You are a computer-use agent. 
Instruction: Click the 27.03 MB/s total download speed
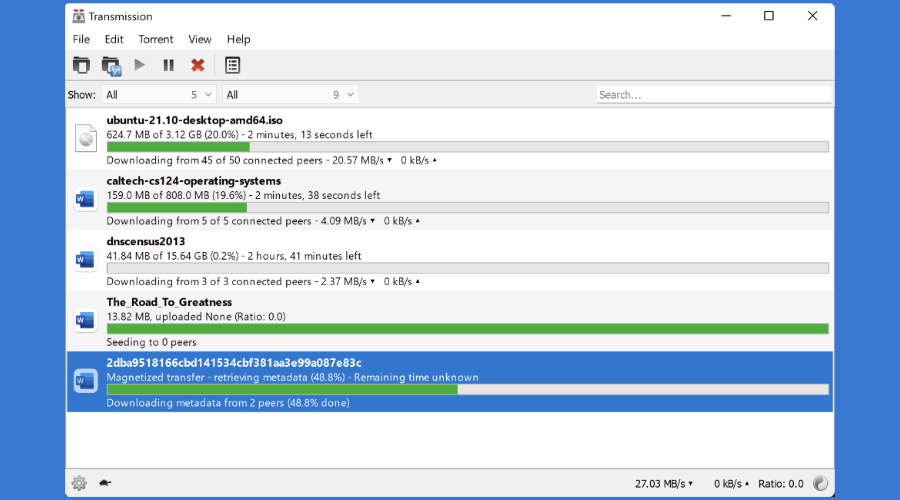(664, 484)
